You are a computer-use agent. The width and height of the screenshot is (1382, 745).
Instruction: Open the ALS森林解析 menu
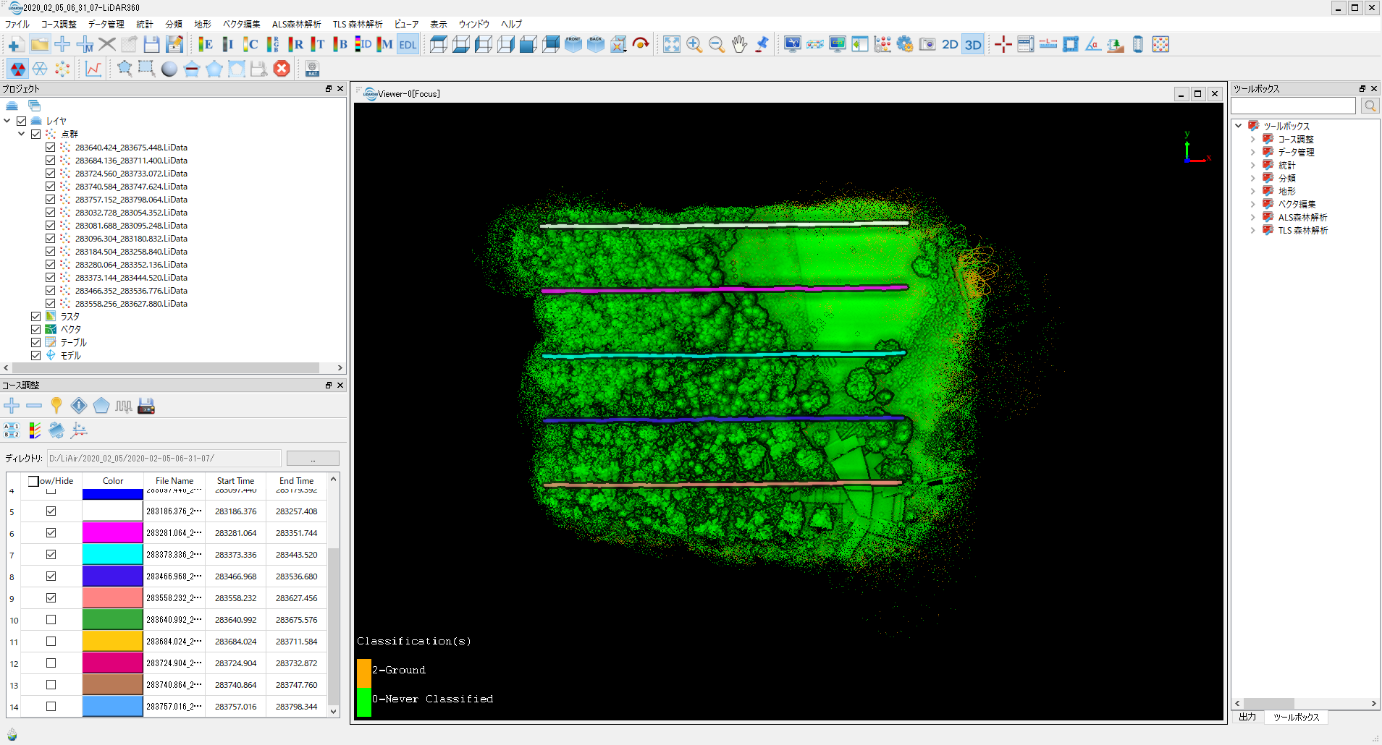297,23
